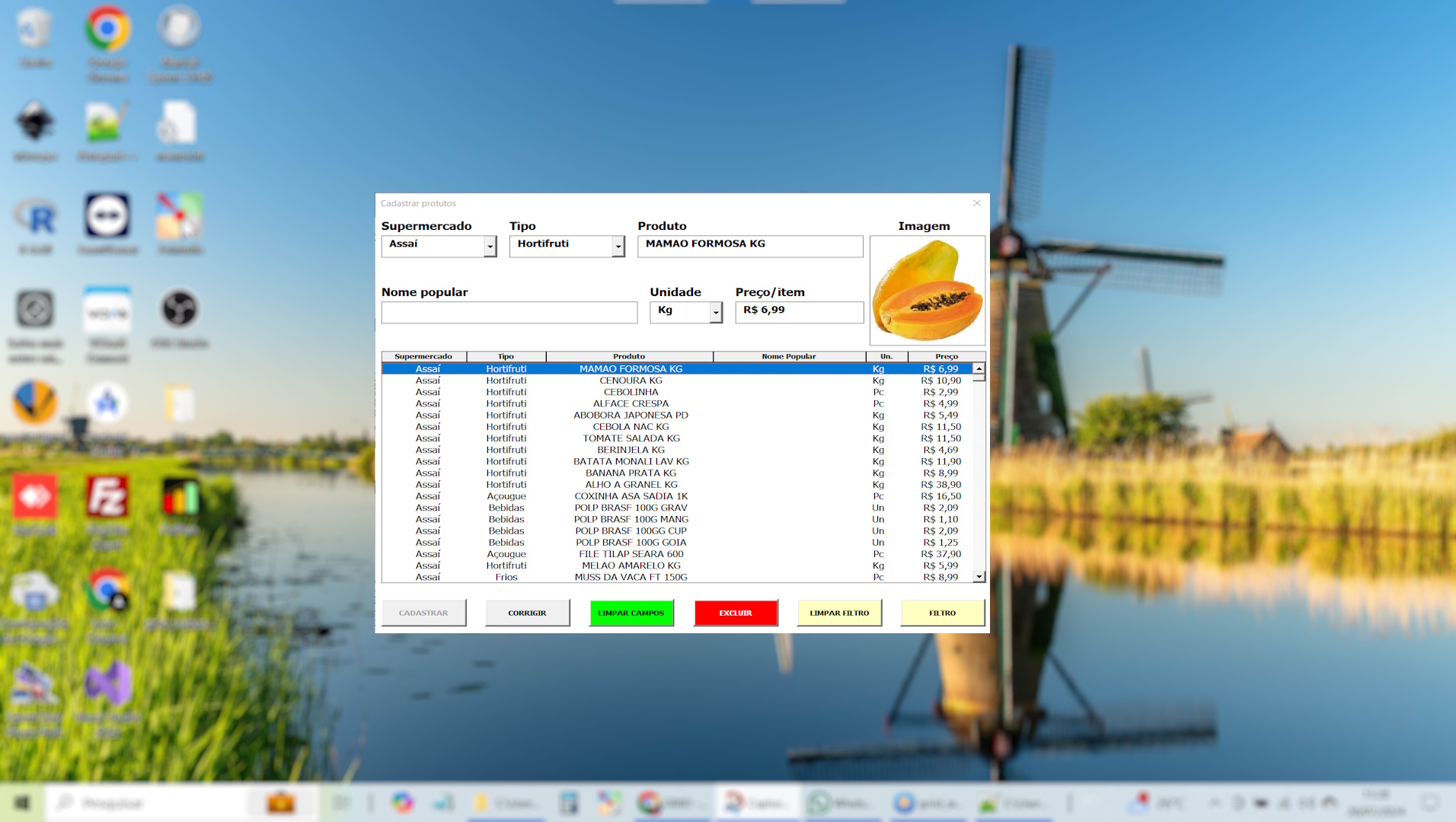Click the Produto column header
The height and width of the screenshot is (822, 1456).
click(629, 356)
